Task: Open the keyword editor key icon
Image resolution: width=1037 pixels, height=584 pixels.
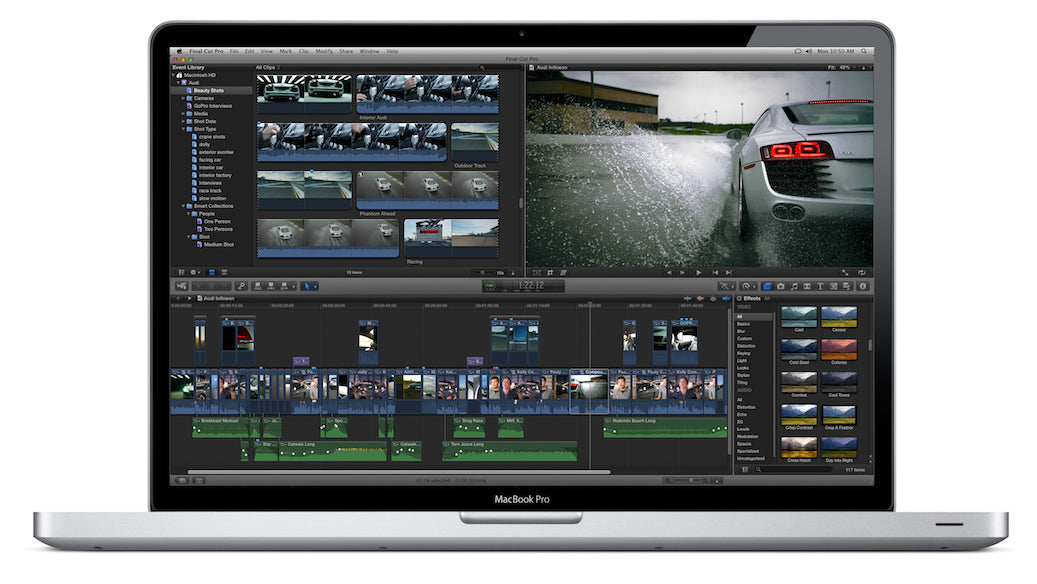Action: tap(241, 286)
